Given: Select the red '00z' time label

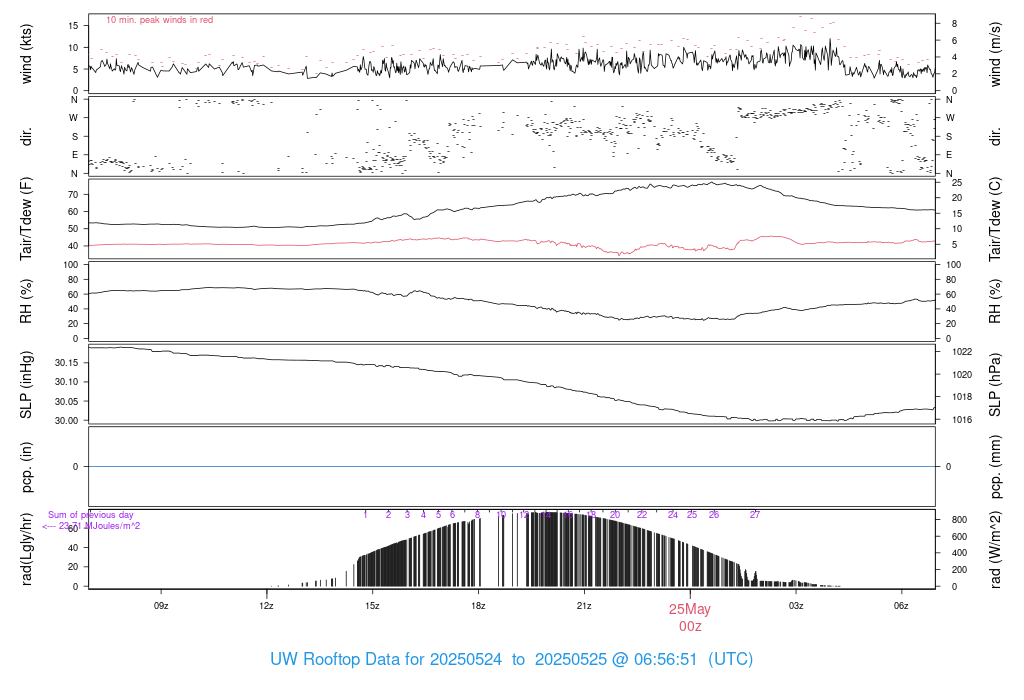Looking at the screenshot, I should pos(690,627).
